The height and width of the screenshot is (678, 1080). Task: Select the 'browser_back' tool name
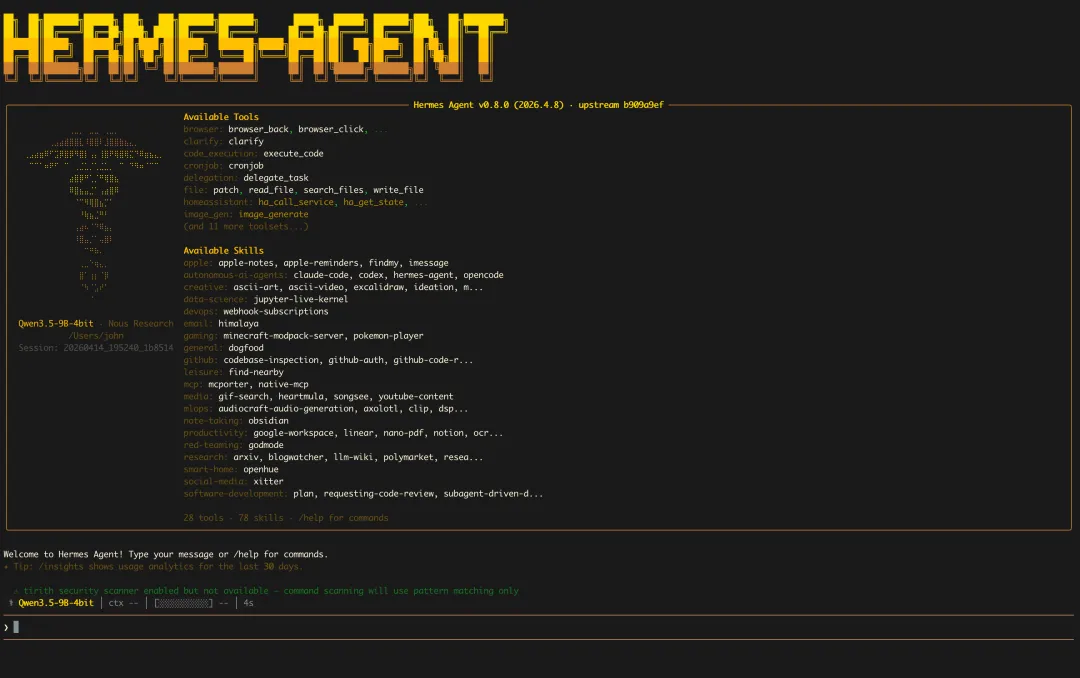click(x=258, y=130)
